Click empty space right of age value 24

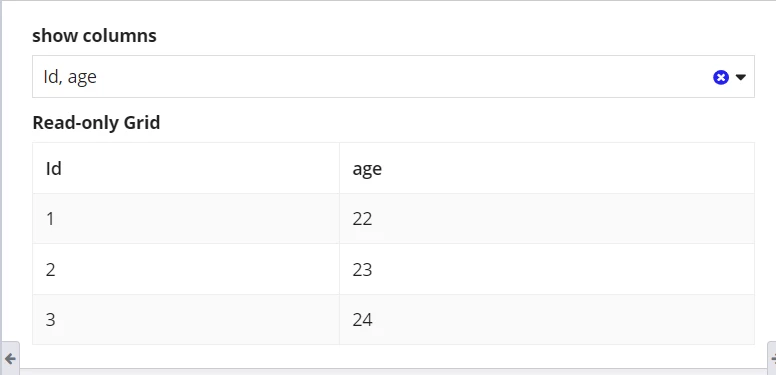[564, 320]
